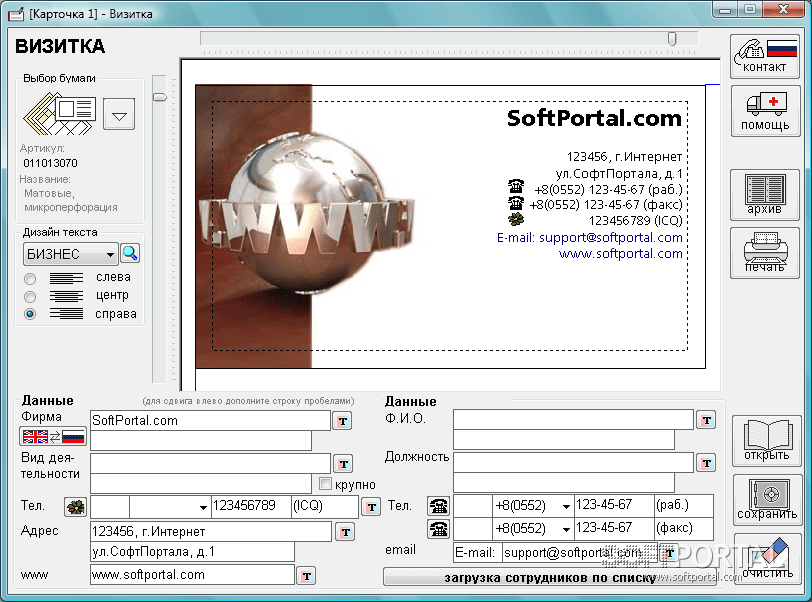Click the second empty line under Фирма
This screenshot has width=812, height=602.
[x=200, y=440]
